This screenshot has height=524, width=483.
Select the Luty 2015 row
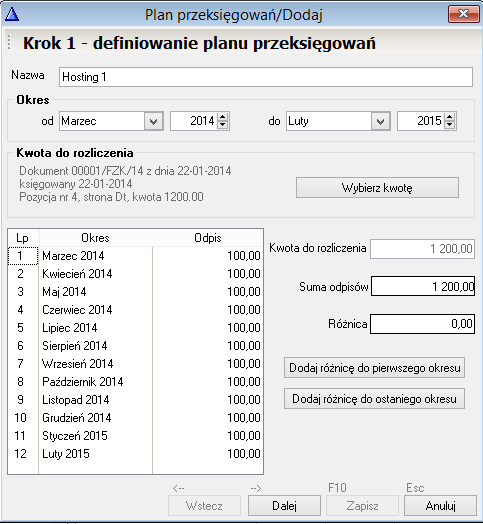click(135, 454)
